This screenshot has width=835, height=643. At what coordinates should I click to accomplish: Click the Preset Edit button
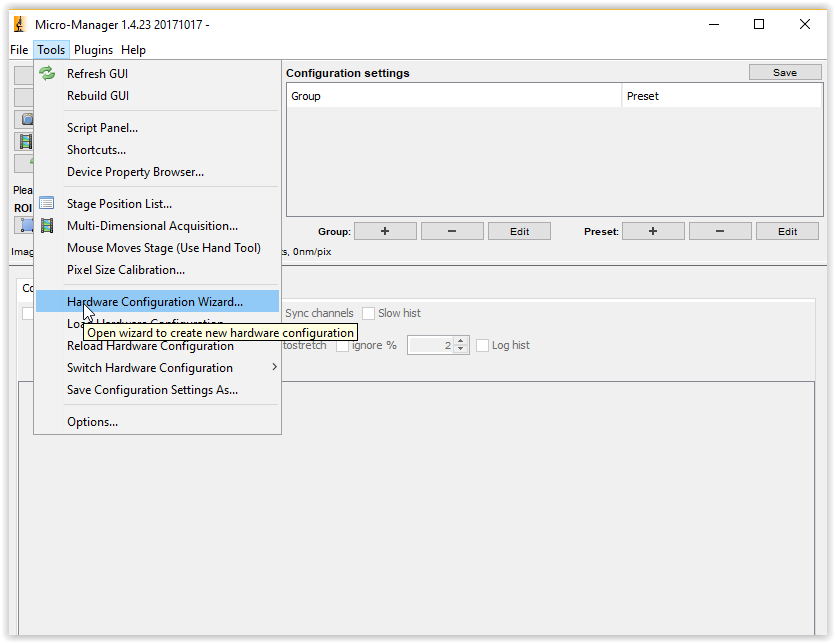787,231
